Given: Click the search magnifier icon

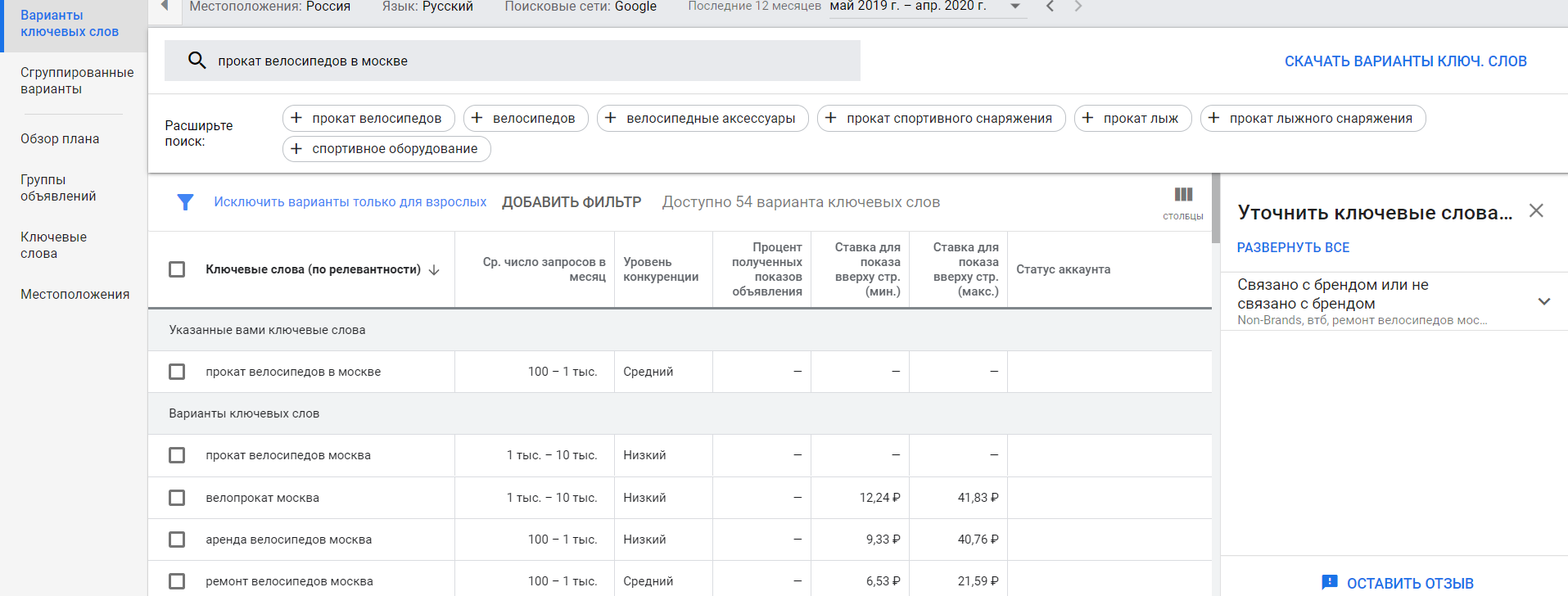Looking at the screenshot, I should (197, 60).
